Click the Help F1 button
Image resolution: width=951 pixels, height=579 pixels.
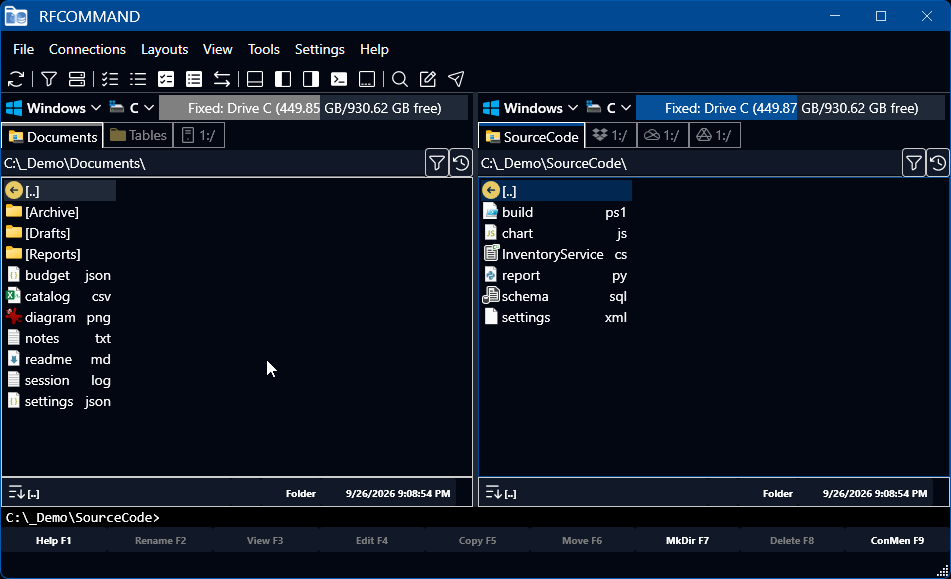(53, 540)
